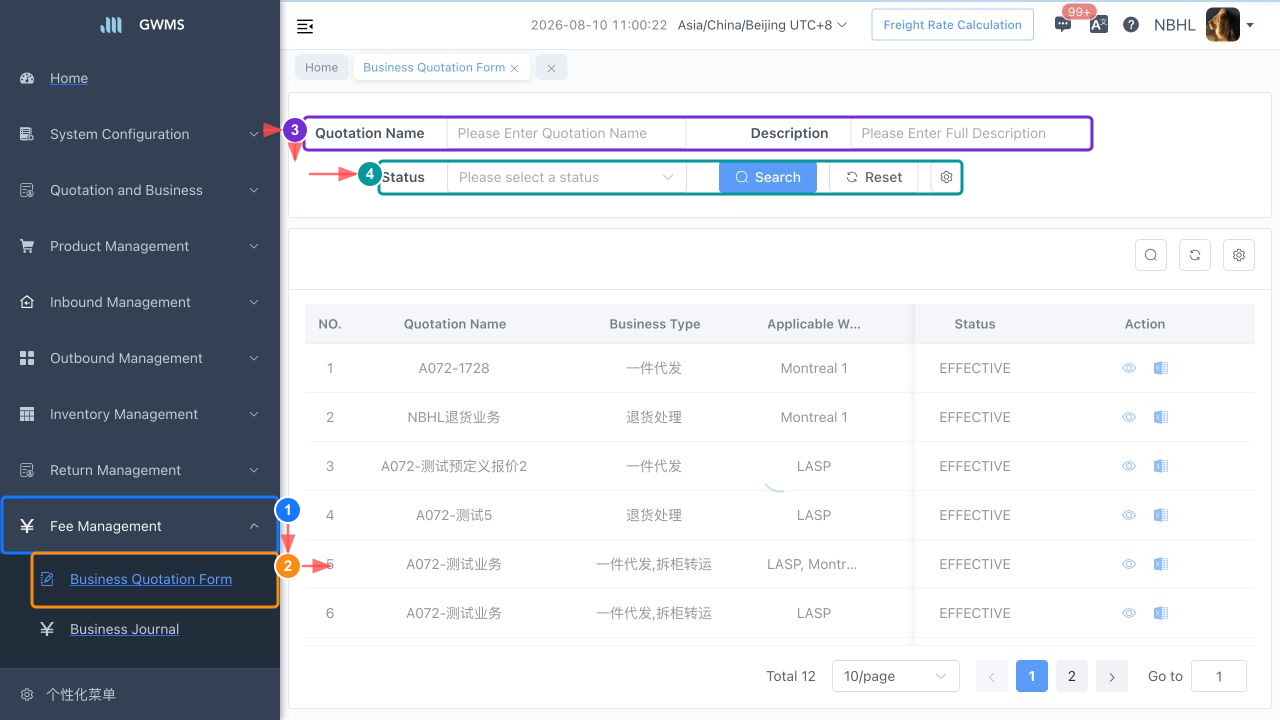Export Excel for row 6 A072-测试业务
This screenshot has height=720, width=1280.
click(1161, 613)
